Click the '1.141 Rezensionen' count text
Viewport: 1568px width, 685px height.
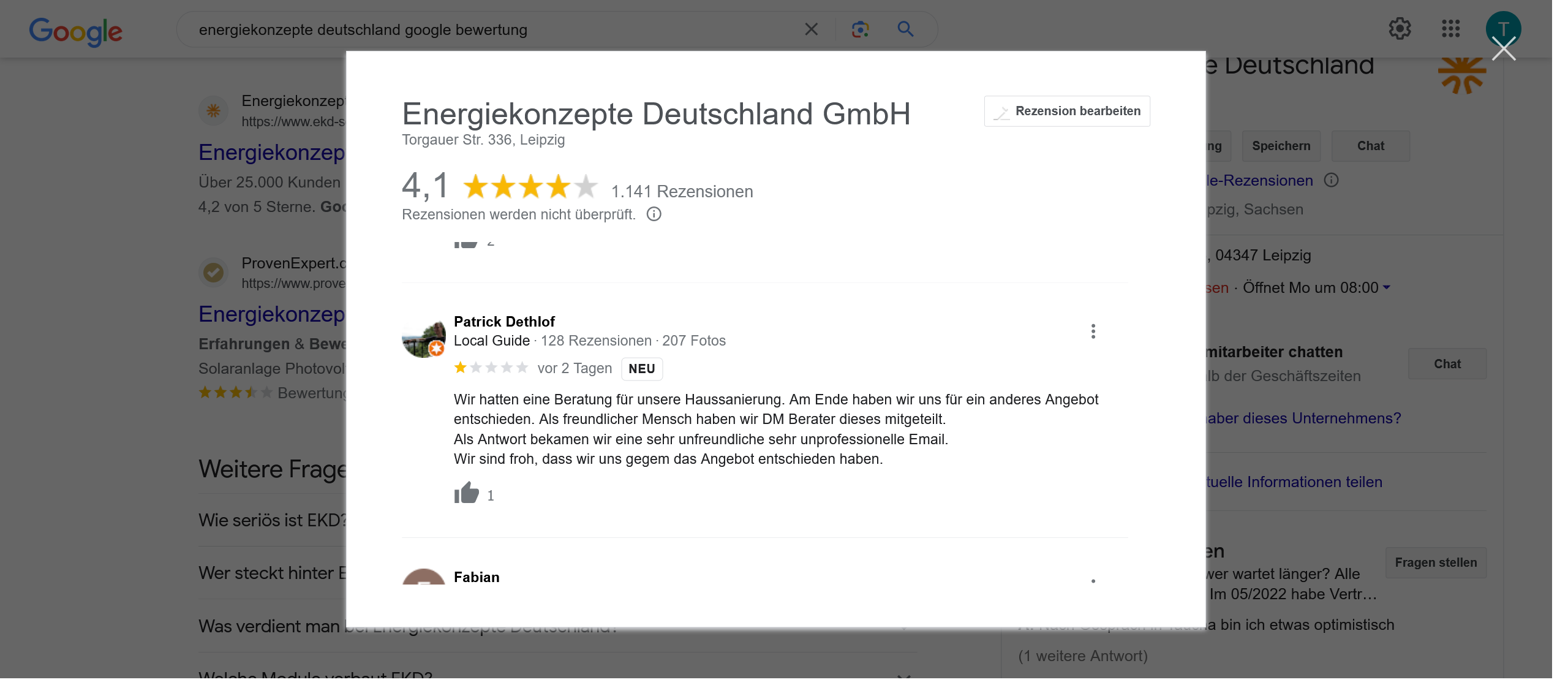tap(682, 192)
